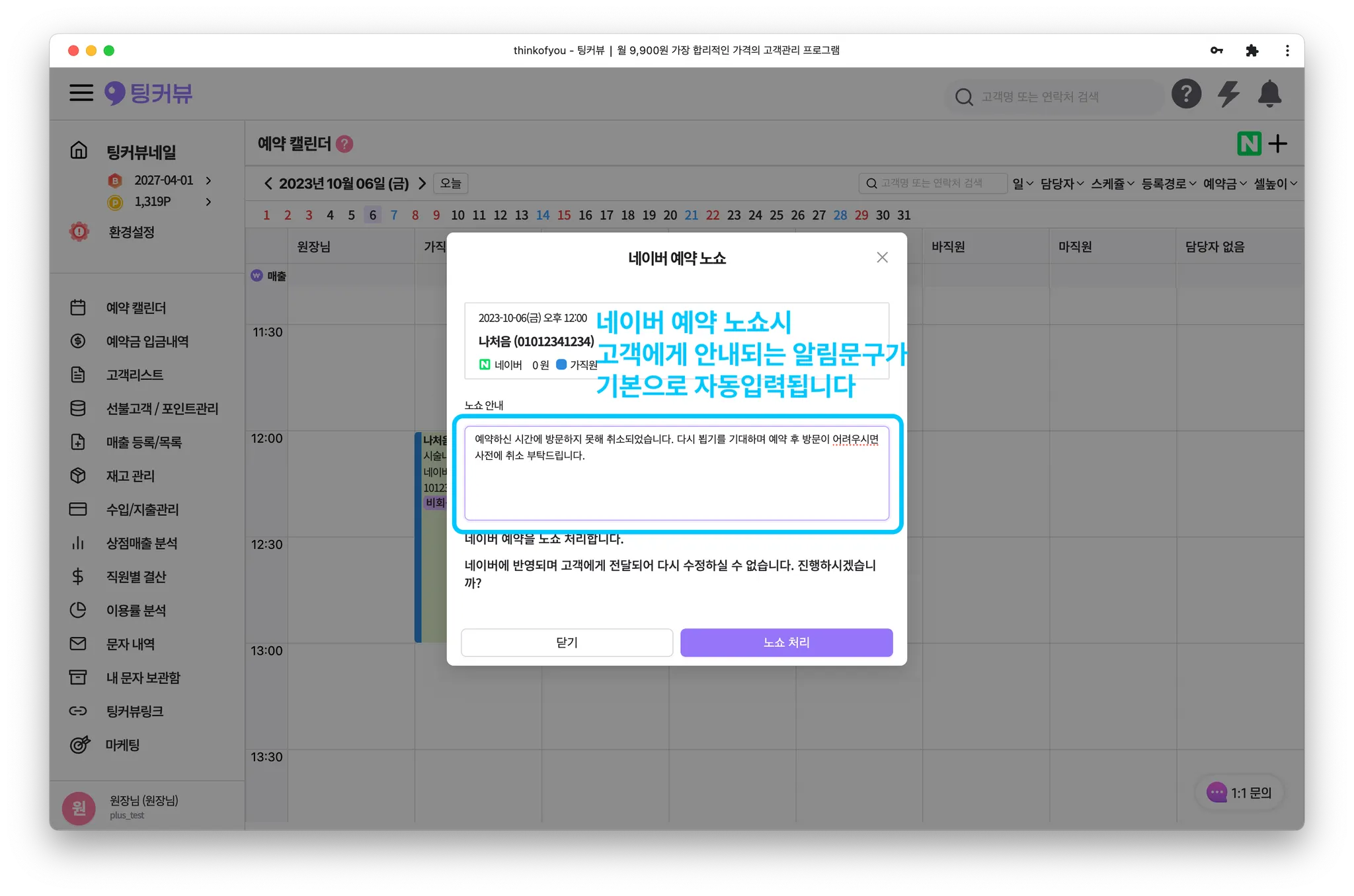Expand the 1,319P points chevron
Image resolution: width=1354 pixels, height=896 pixels.
click(209, 202)
